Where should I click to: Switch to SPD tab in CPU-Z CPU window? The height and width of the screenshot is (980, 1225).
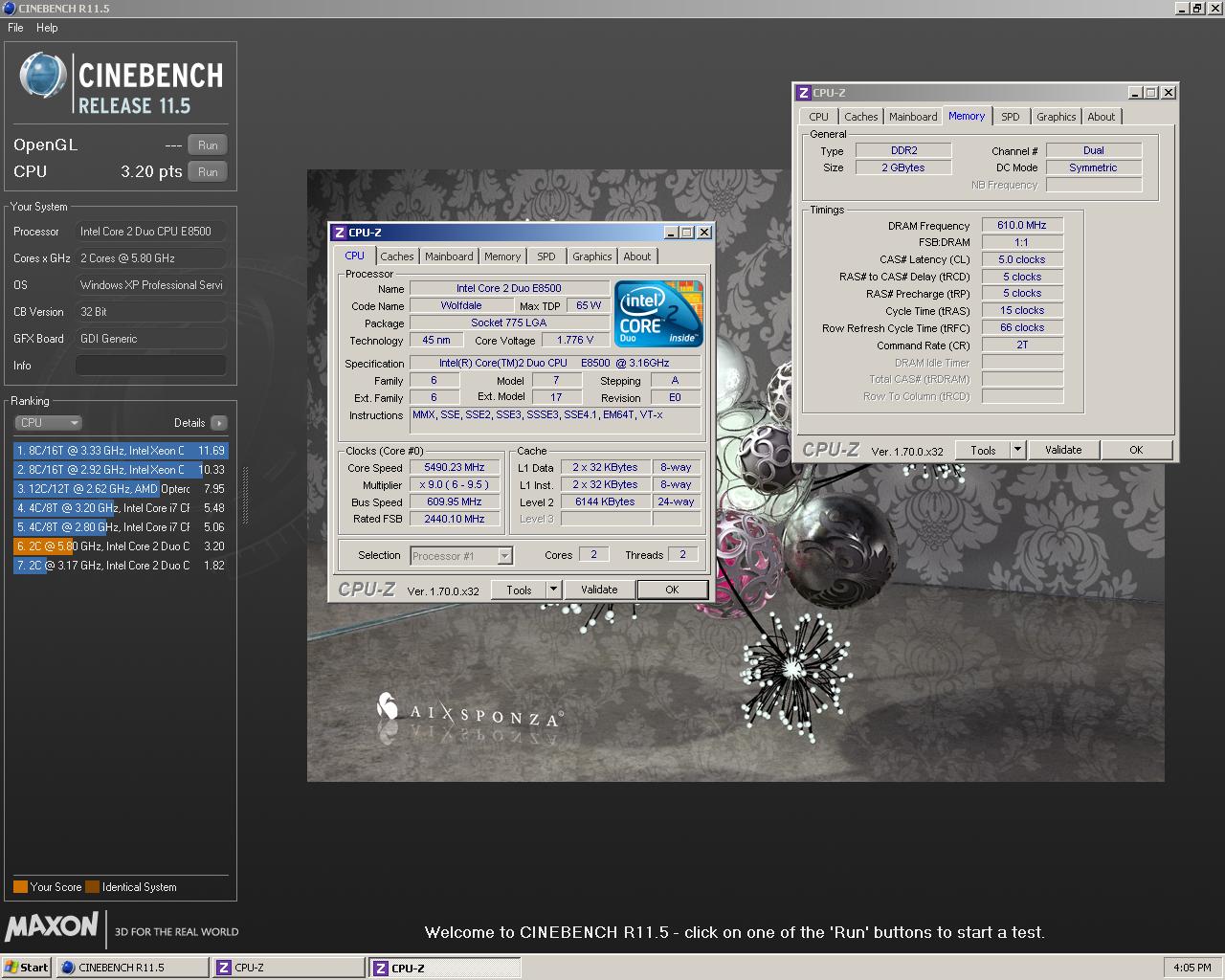click(546, 256)
